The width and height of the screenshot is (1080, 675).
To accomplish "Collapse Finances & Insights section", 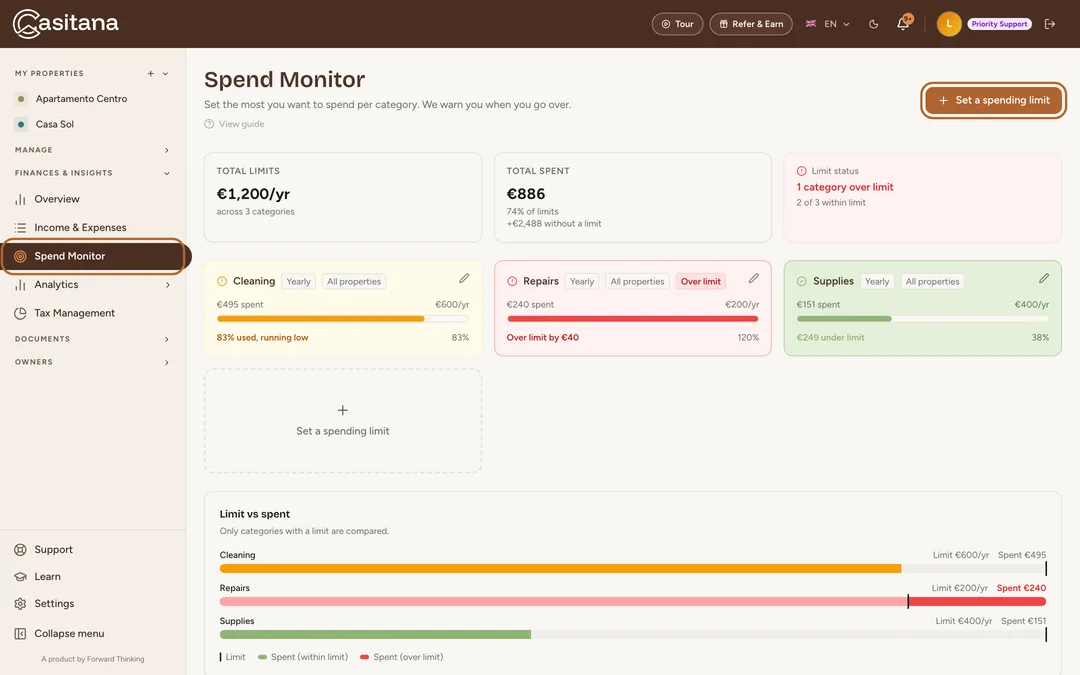I will [x=167, y=174].
